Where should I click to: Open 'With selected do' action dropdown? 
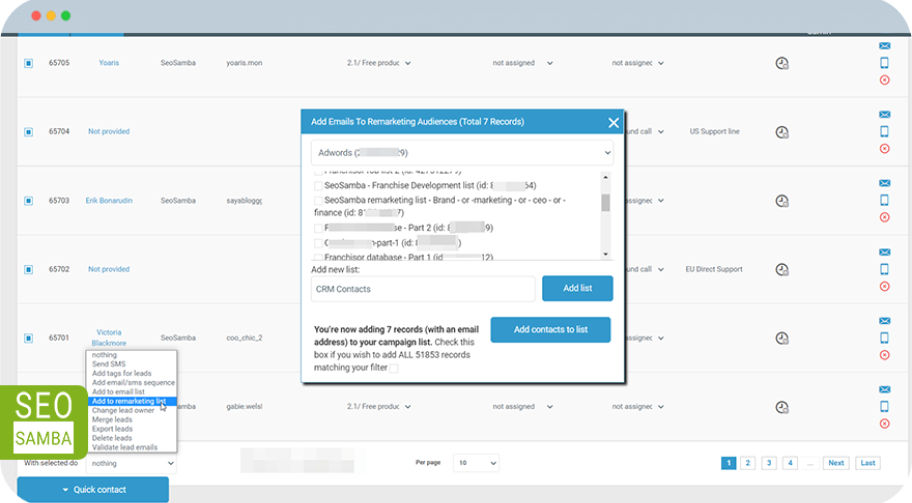click(131, 463)
